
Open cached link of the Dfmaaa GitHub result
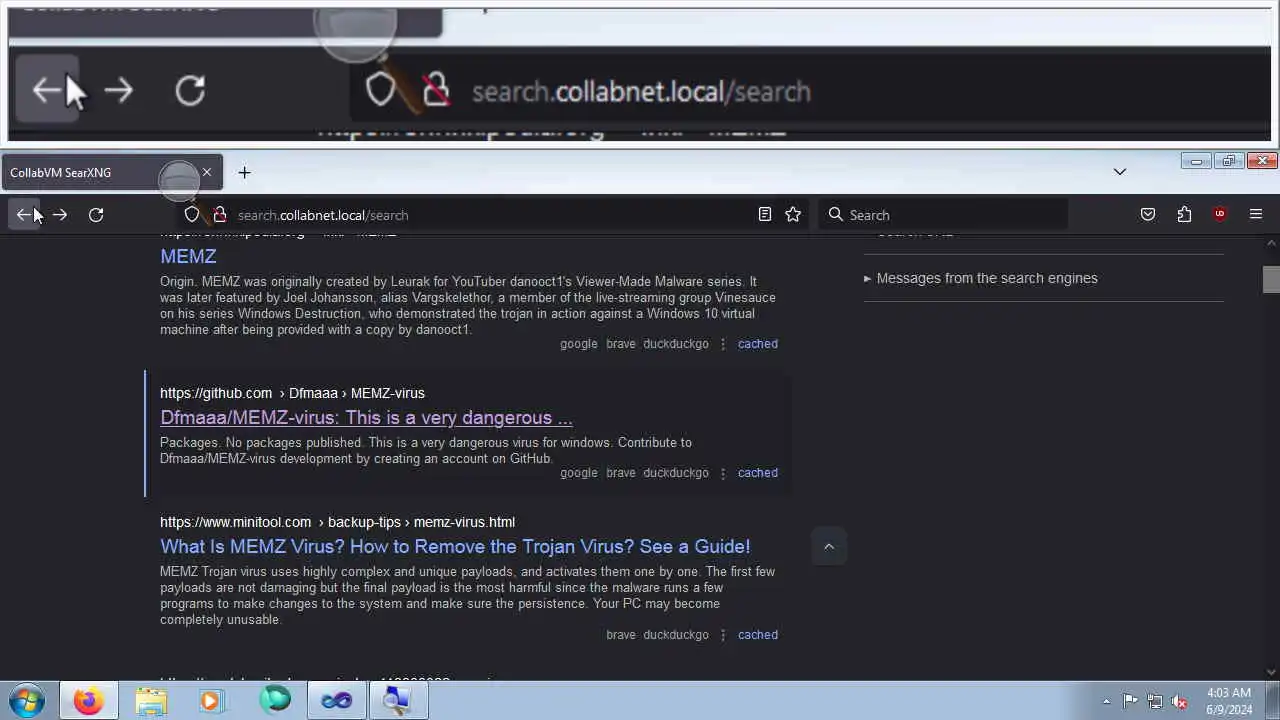757,473
